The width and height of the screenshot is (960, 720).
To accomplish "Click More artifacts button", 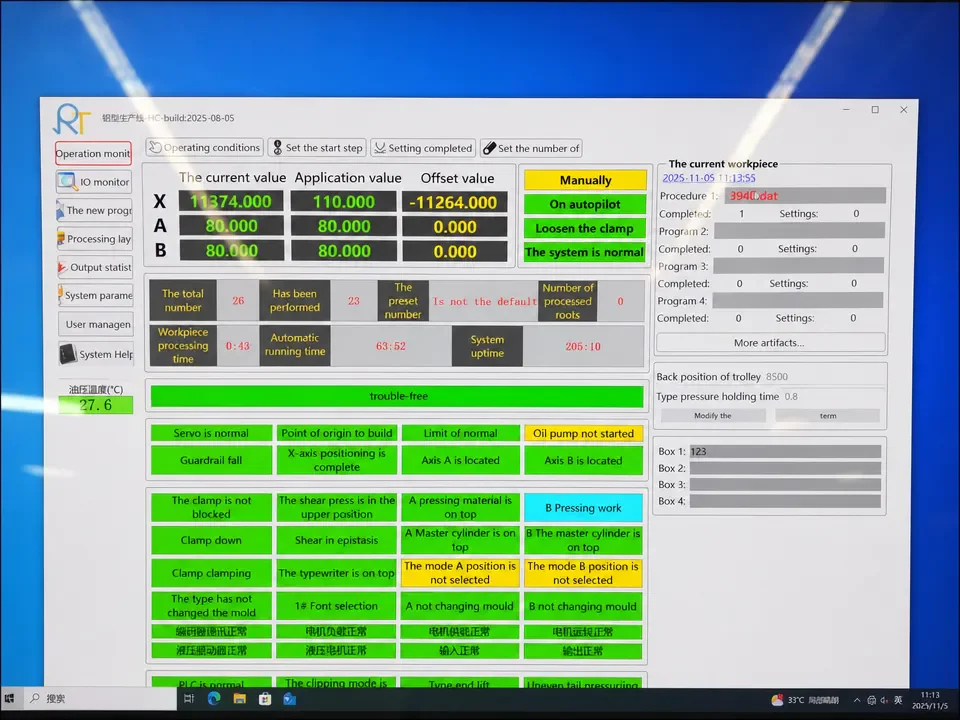I will 770,343.
